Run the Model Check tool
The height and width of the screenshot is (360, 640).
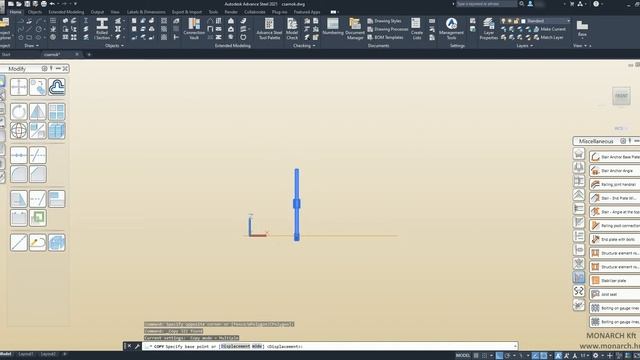pyautogui.click(x=292, y=29)
